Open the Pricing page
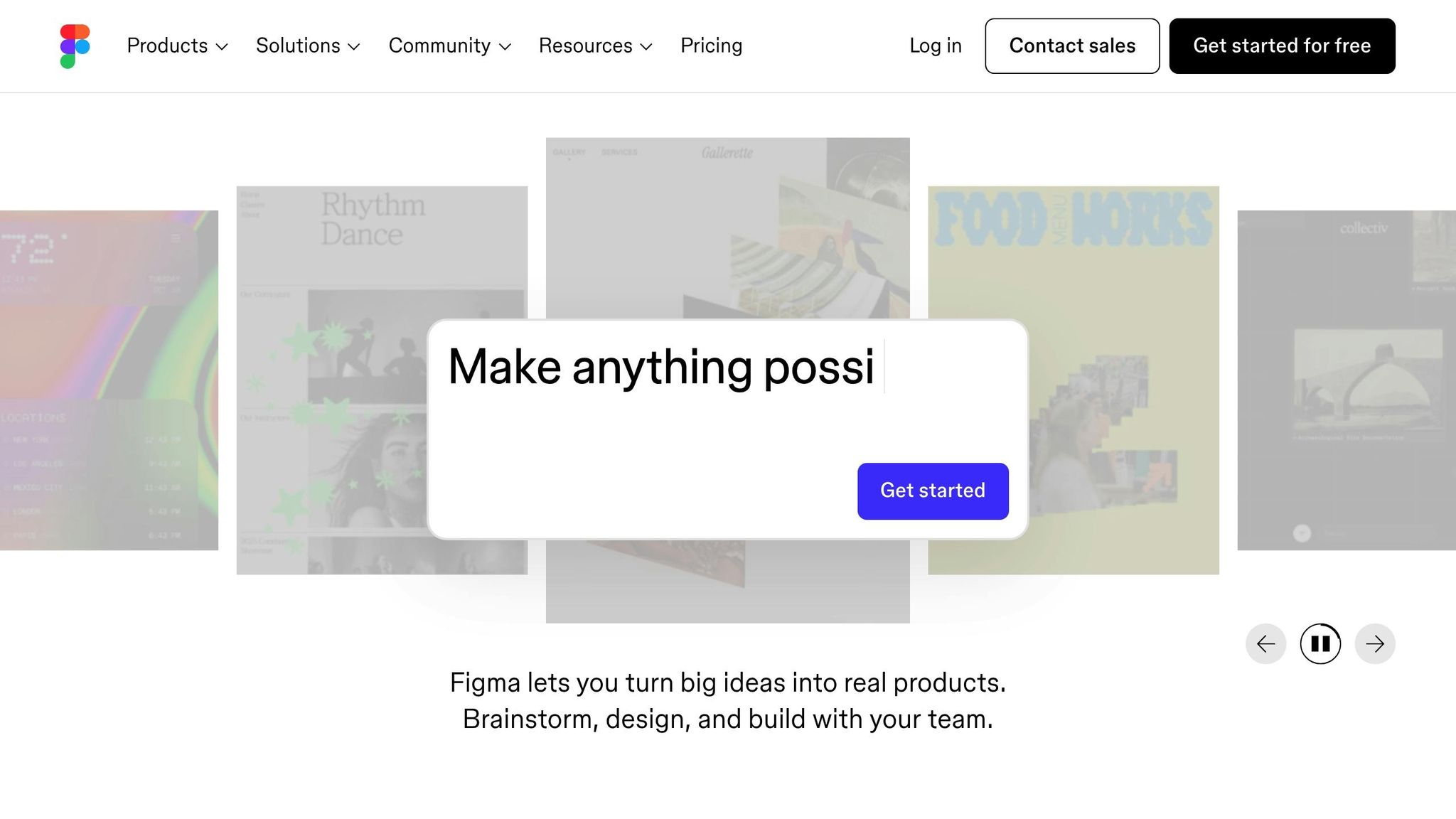This screenshot has height=819, width=1456. pos(711,46)
